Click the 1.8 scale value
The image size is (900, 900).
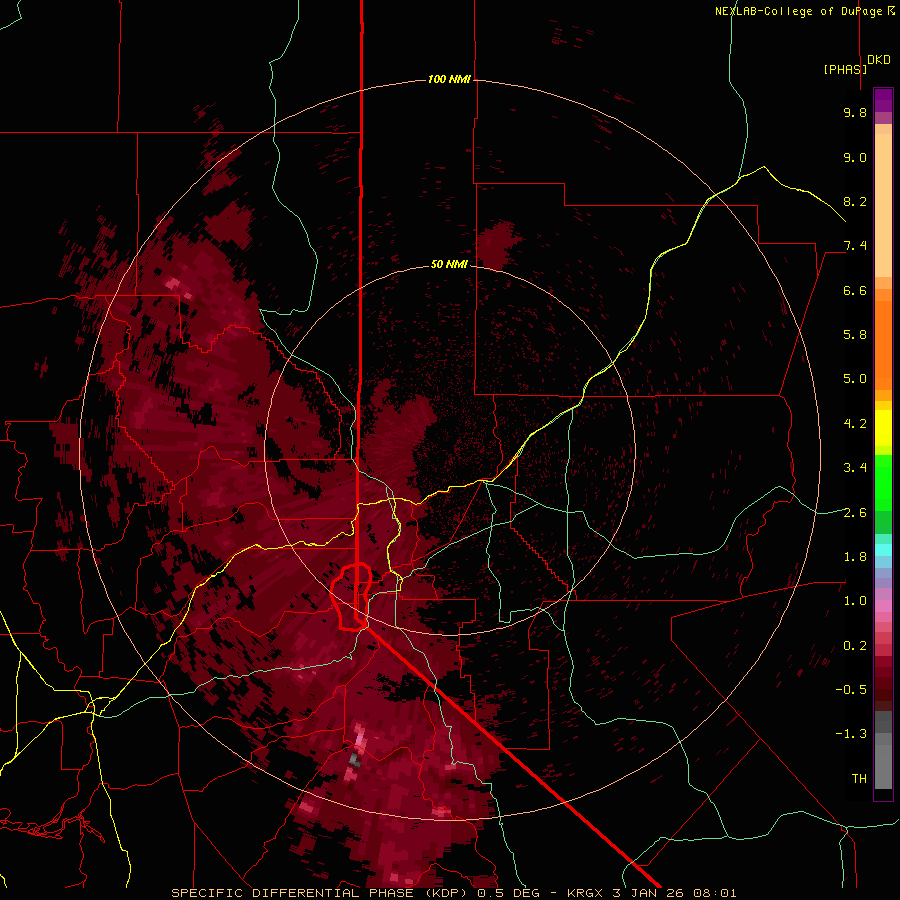point(855,557)
